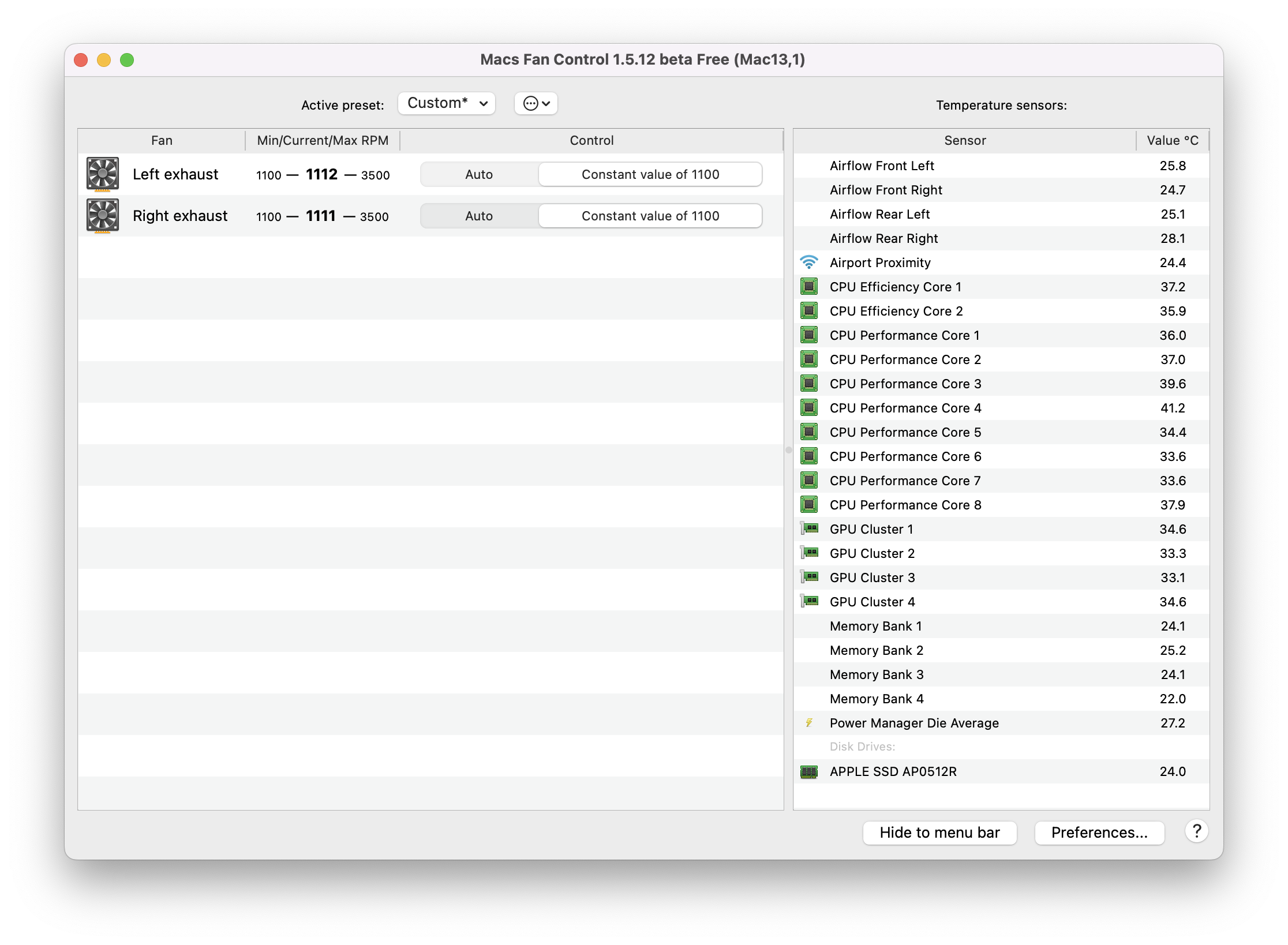Click Power Manager Die Average lightning icon
Viewport: 1288px width, 945px height.
coord(809,723)
